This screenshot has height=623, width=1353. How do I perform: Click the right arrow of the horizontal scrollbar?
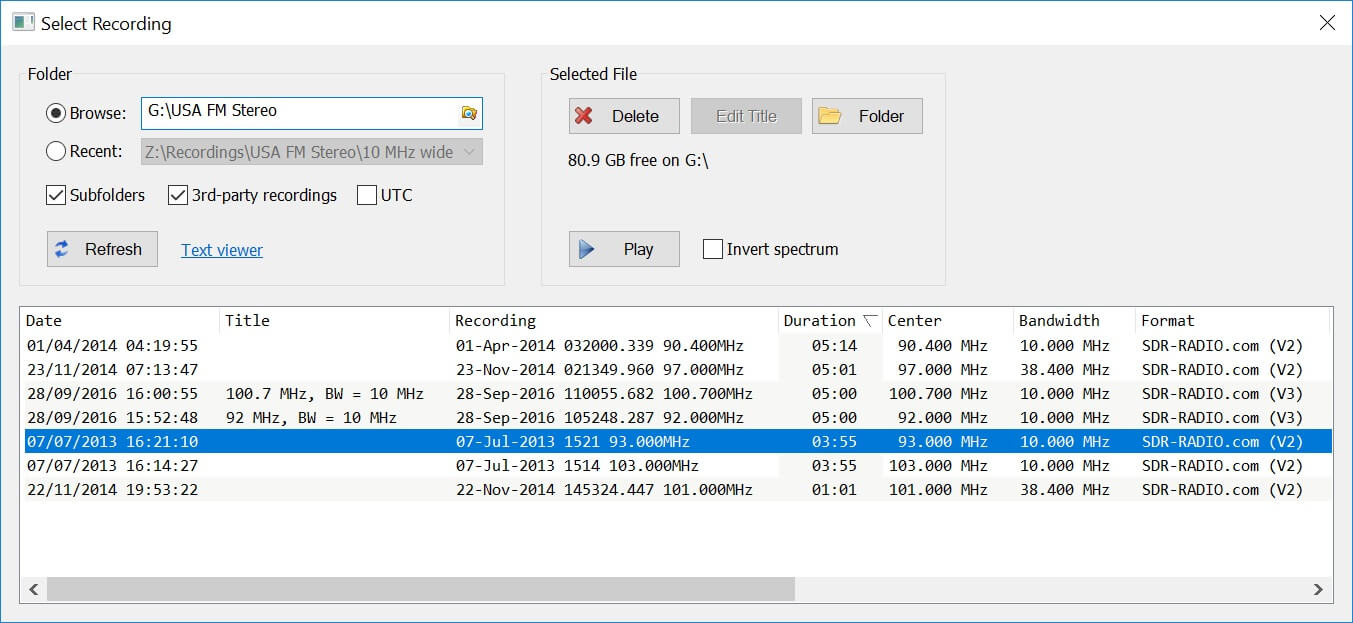click(1318, 590)
